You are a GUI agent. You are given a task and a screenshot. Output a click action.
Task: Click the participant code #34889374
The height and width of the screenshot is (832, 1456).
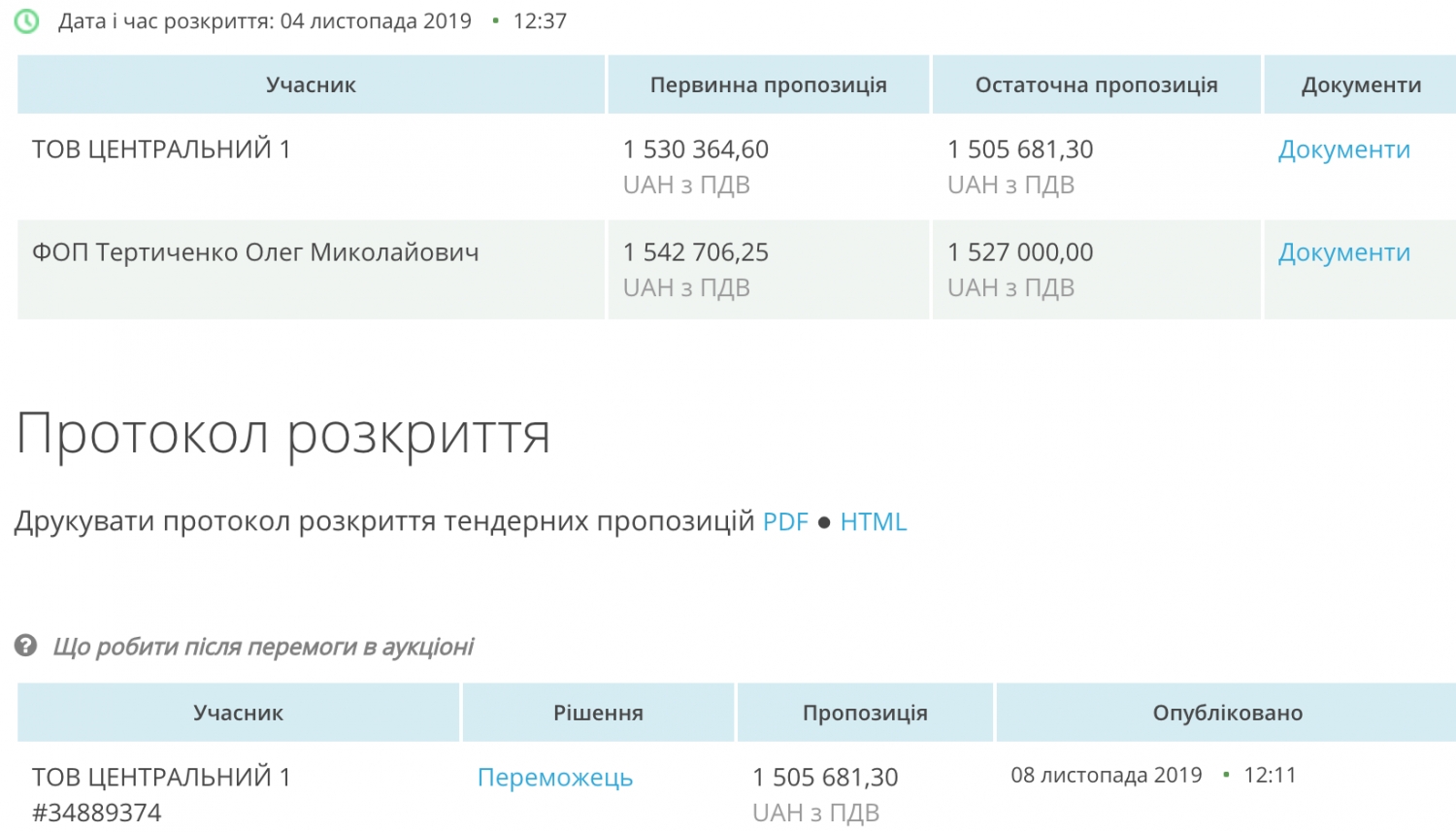(x=97, y=813)
